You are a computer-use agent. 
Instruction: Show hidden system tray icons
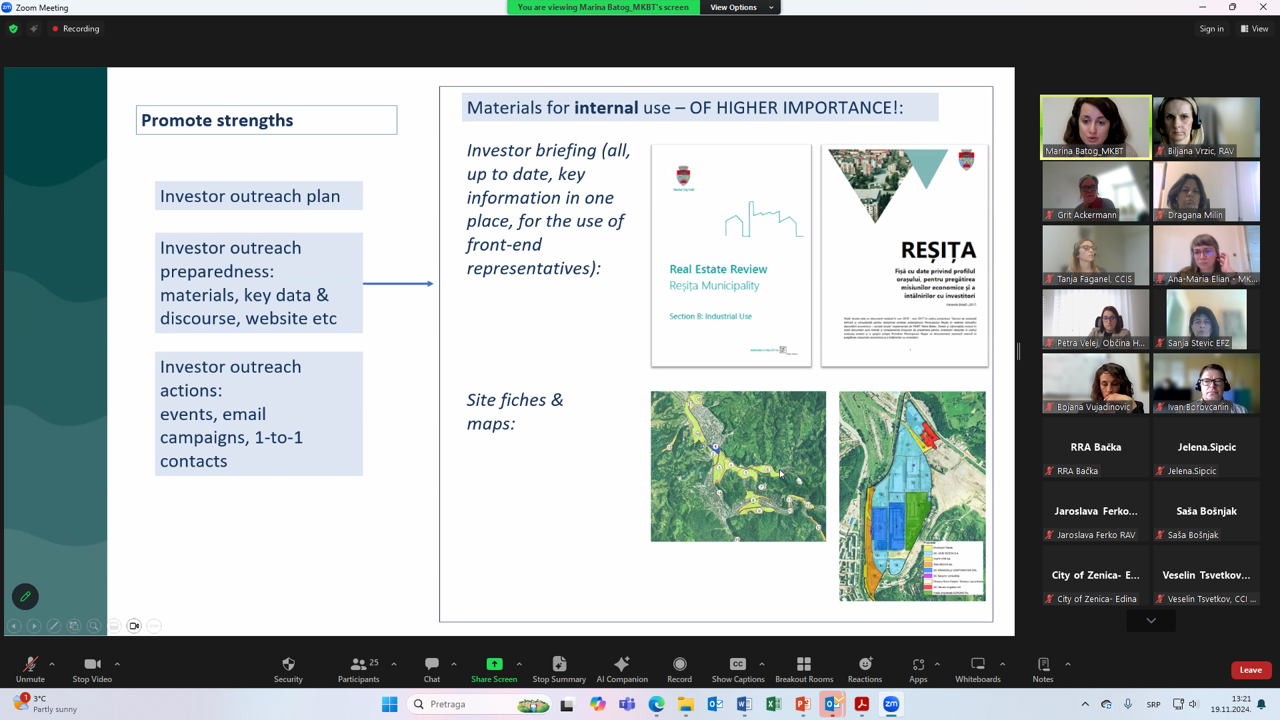(x=1085, y=704)
